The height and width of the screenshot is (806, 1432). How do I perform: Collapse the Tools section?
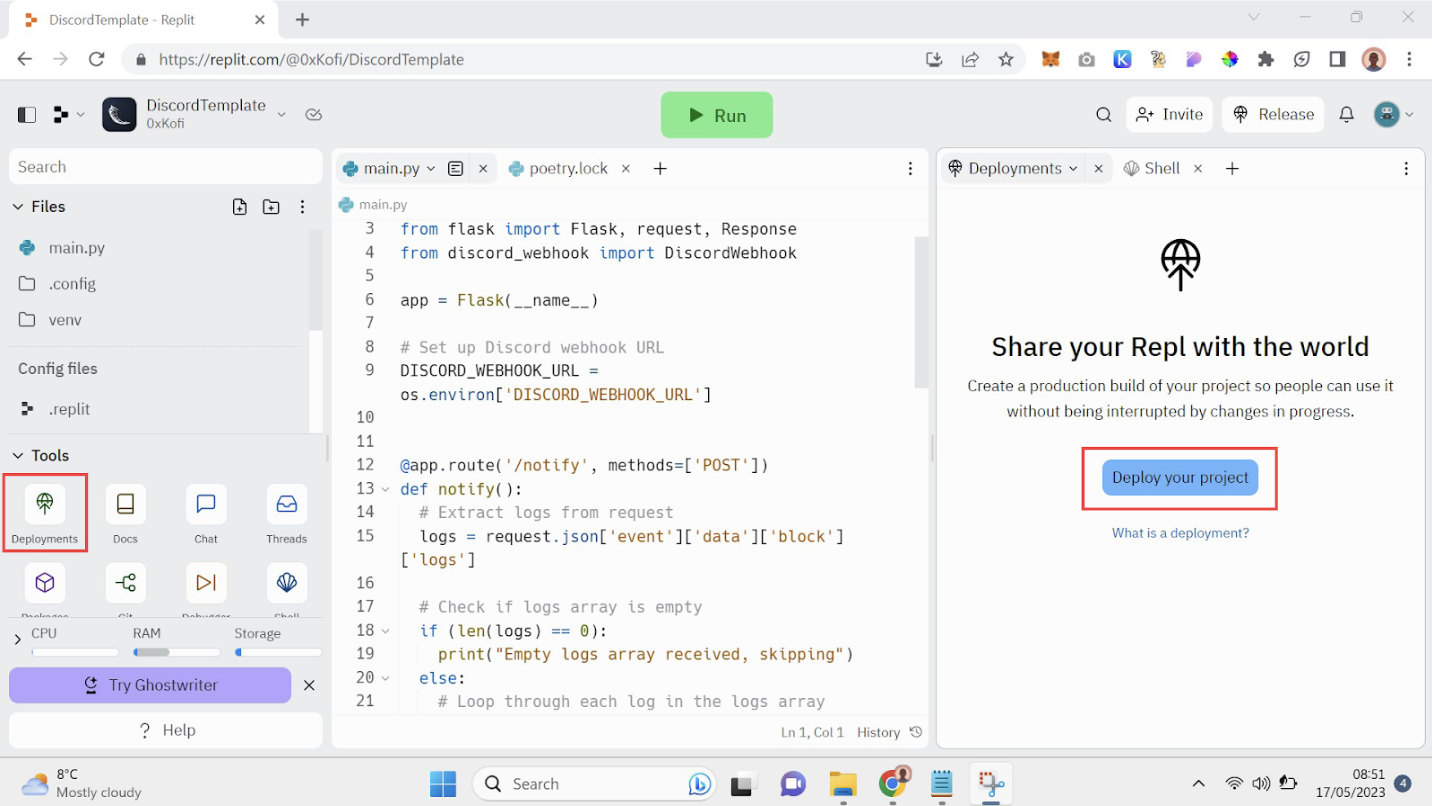[18, 456]
